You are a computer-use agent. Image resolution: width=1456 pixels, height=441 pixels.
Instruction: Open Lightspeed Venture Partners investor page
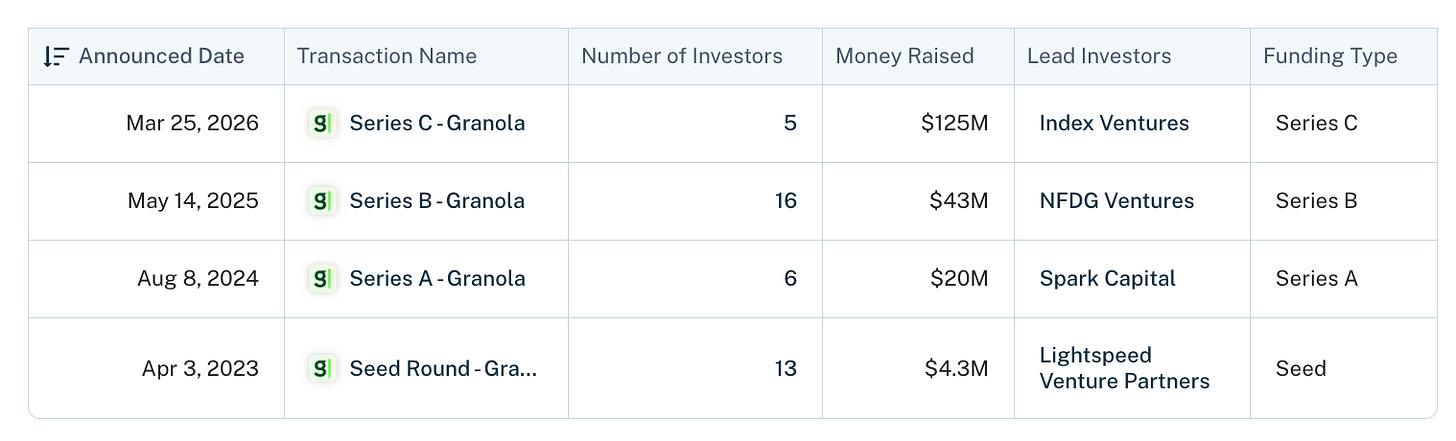[1124, 368]
